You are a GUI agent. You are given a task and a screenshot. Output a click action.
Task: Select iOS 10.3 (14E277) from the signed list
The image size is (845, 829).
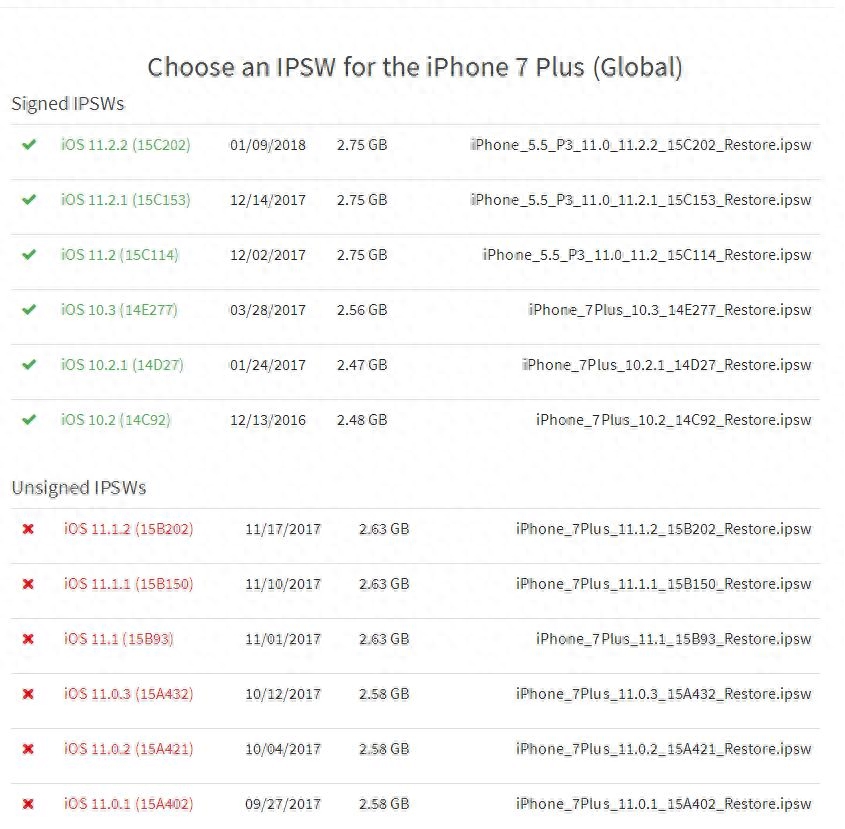click(x=119, y=309)
